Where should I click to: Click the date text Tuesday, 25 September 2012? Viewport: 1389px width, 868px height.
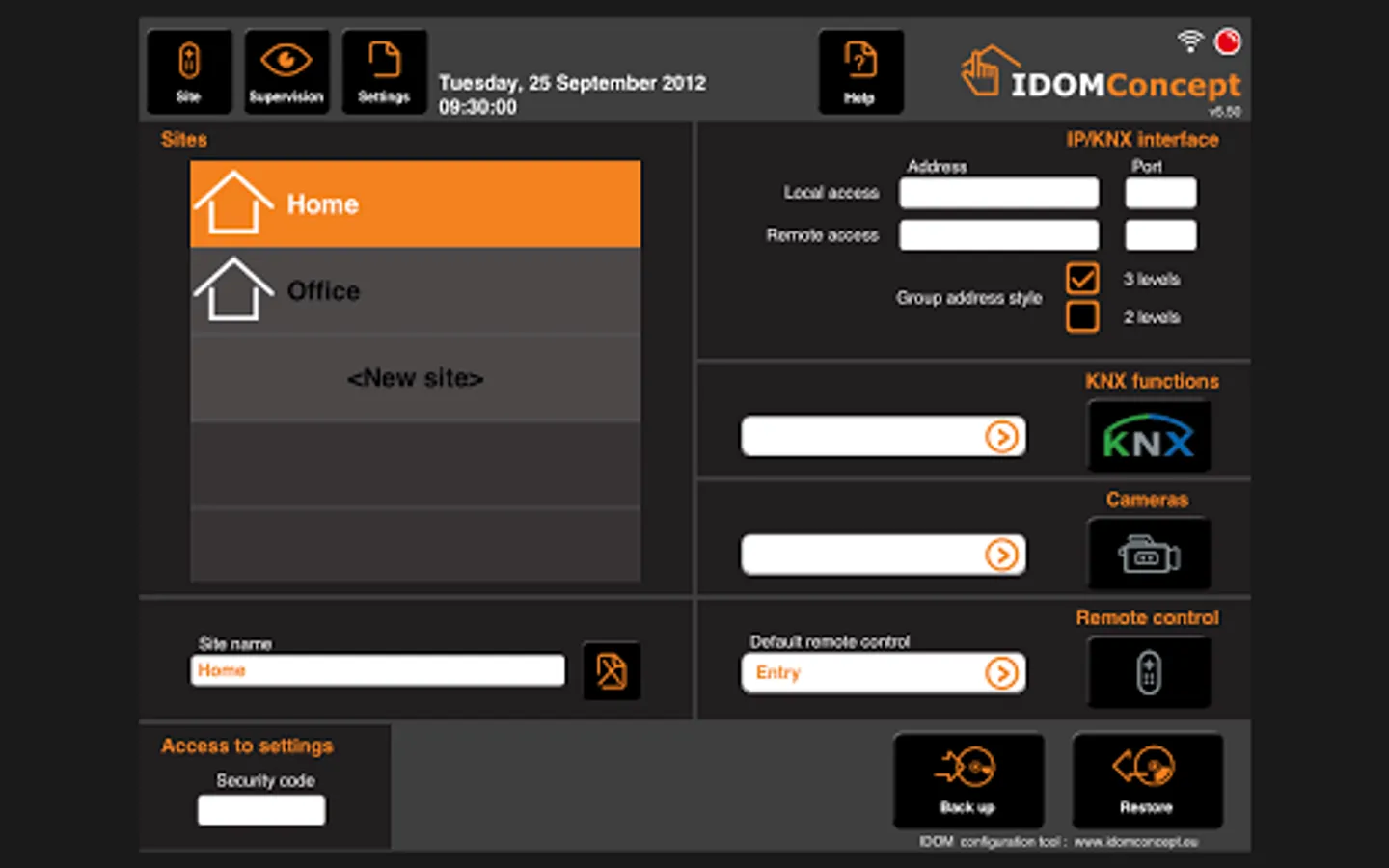pyautogui.click(x=572, y=83)
